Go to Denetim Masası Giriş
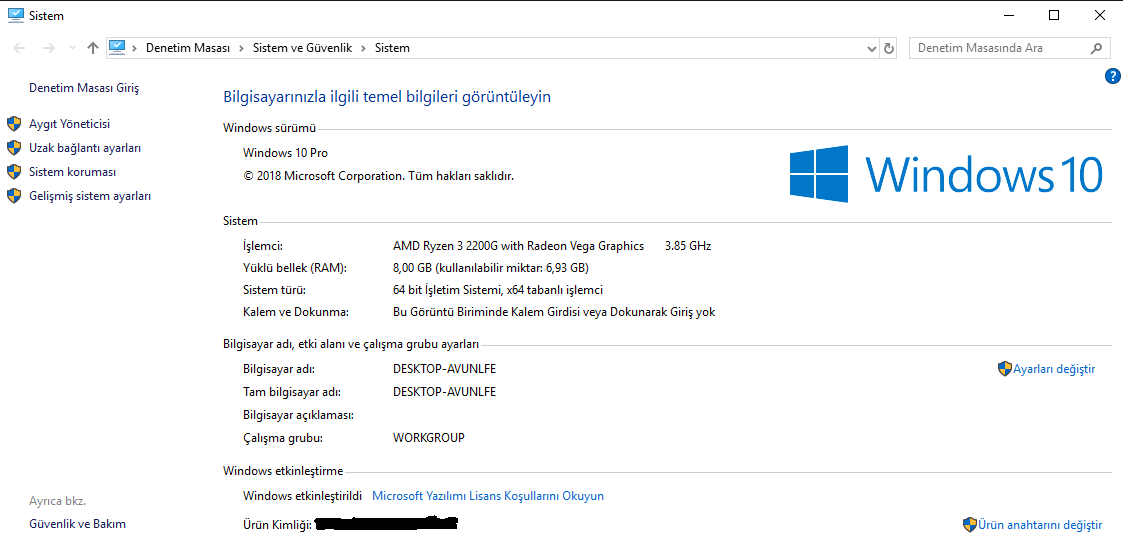 84,88
